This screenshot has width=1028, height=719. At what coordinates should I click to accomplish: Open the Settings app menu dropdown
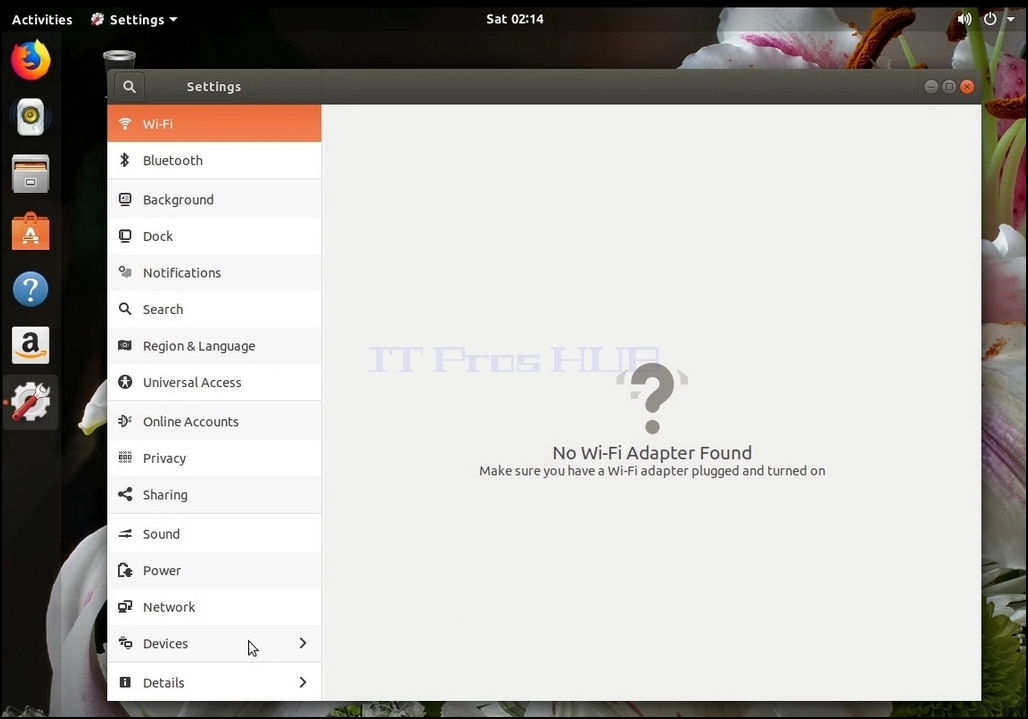click(x=134, y=19)
